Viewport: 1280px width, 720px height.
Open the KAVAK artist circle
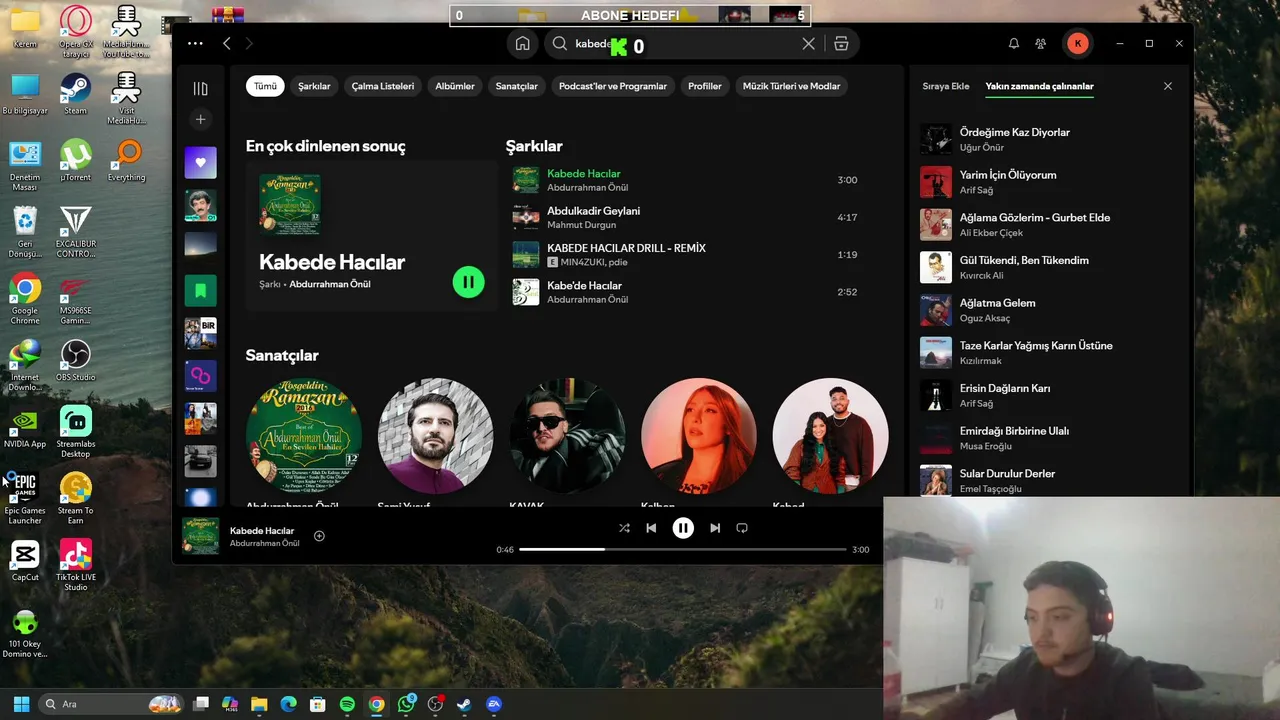(567, 436)
